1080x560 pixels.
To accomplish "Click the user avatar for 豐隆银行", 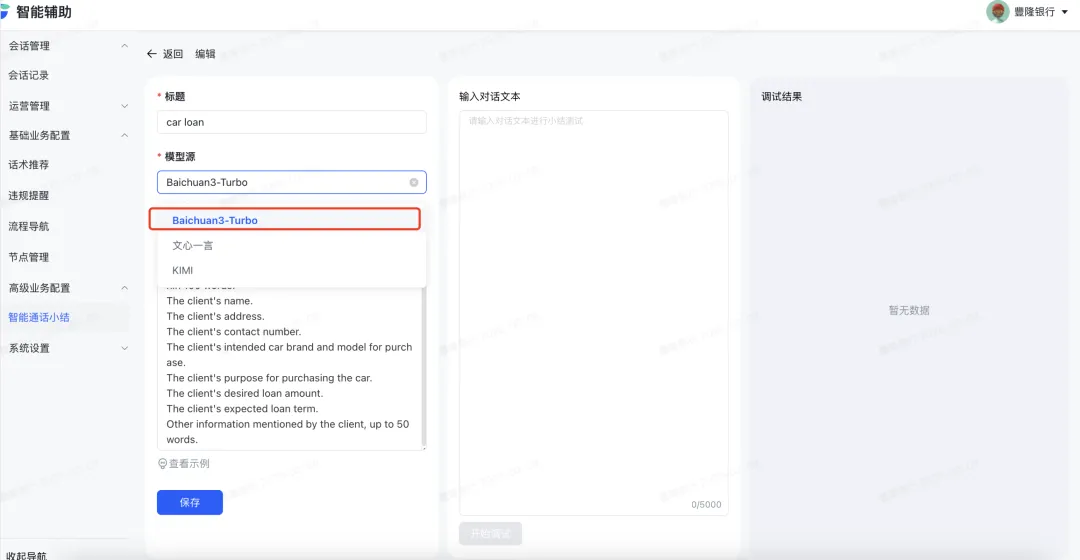I will point(997,12).
